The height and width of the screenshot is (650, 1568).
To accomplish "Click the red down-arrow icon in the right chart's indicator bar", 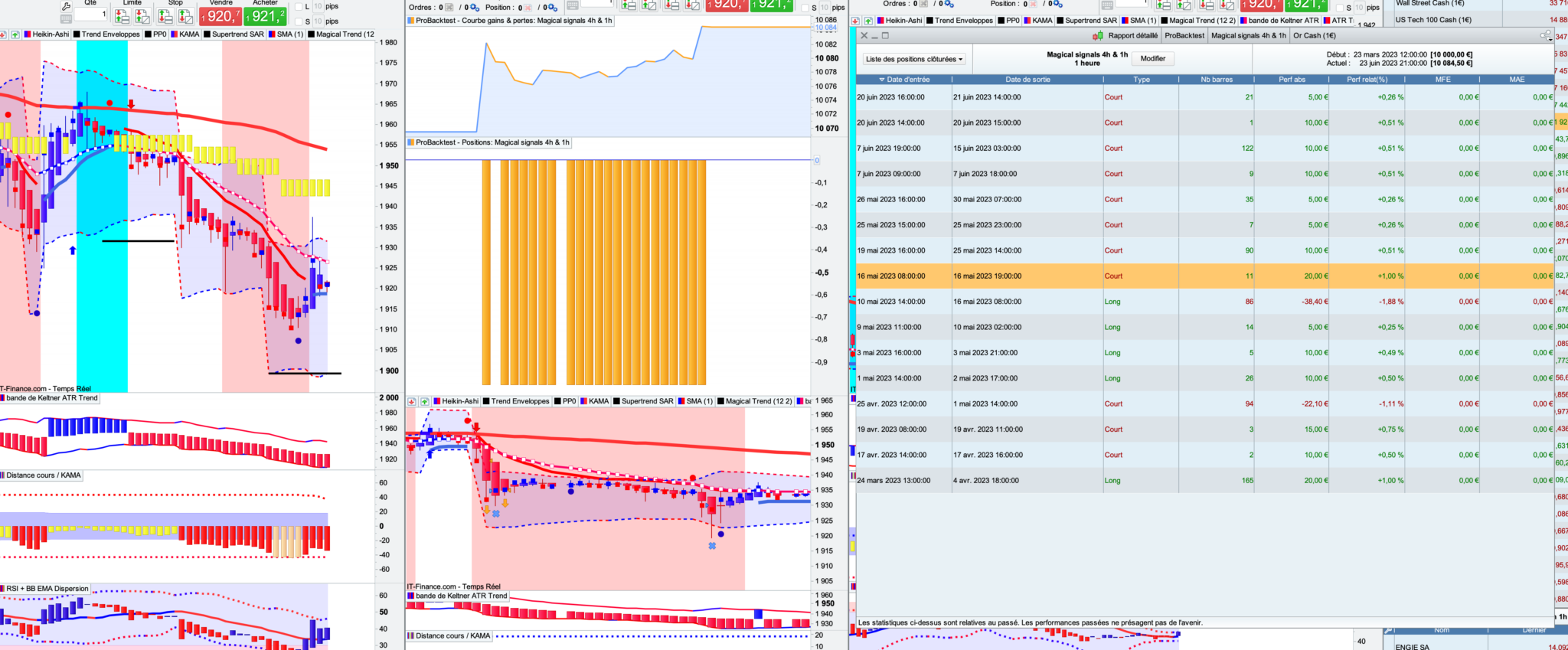I will [x=855, y=21].
